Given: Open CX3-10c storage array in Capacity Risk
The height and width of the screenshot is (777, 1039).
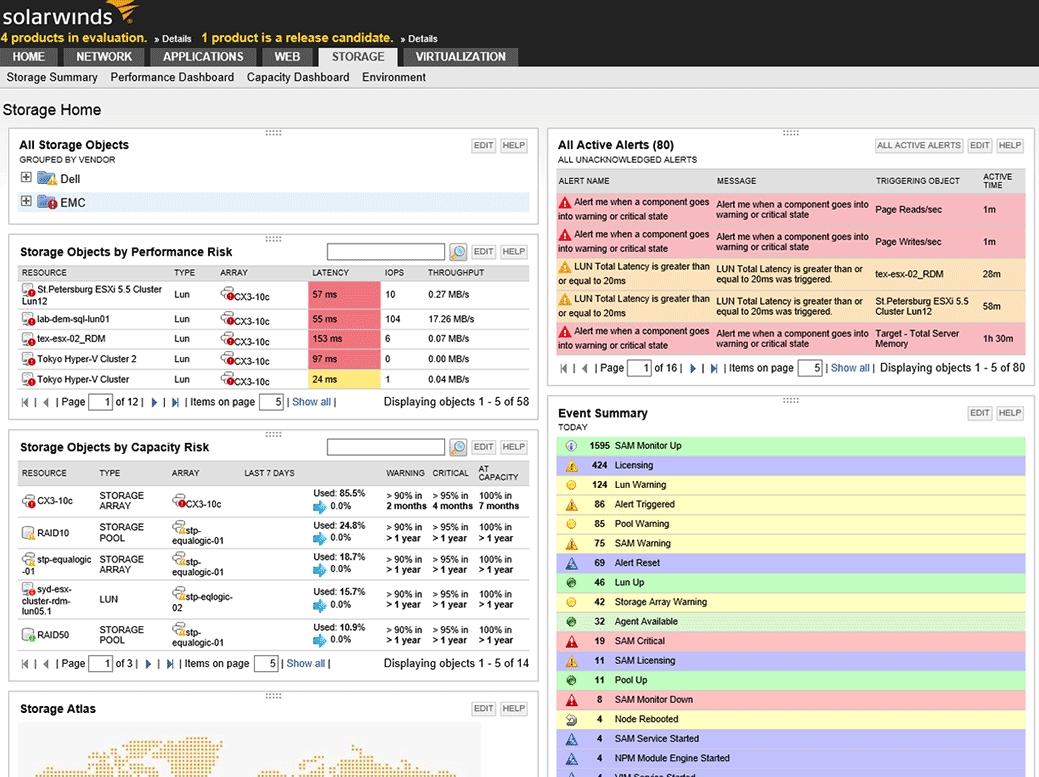Looking at the screenshot, I should point(55,501).
